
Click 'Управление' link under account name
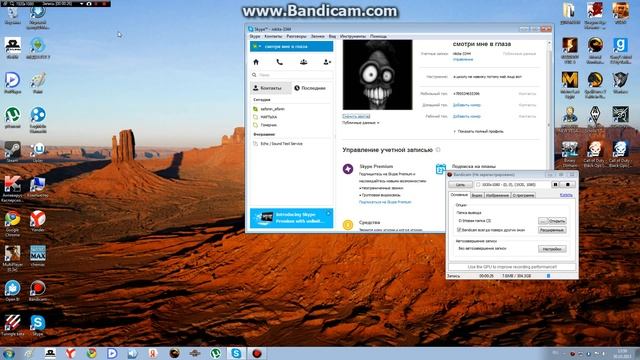pos(463,60)
